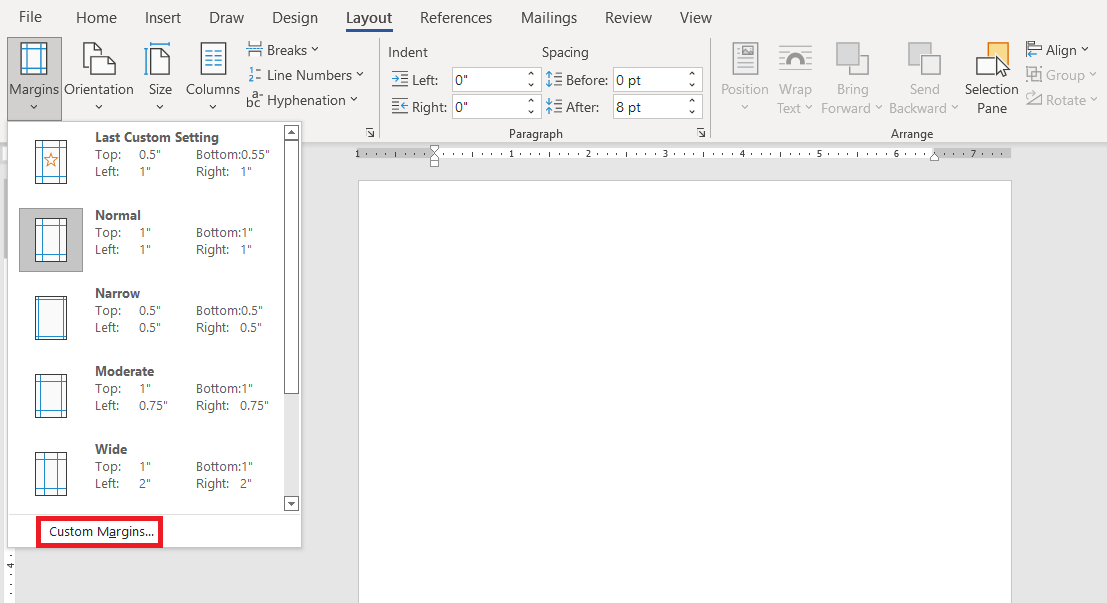Open Line Numbers dropdown
Screen dimensions: 1107x603
[306, 75]
